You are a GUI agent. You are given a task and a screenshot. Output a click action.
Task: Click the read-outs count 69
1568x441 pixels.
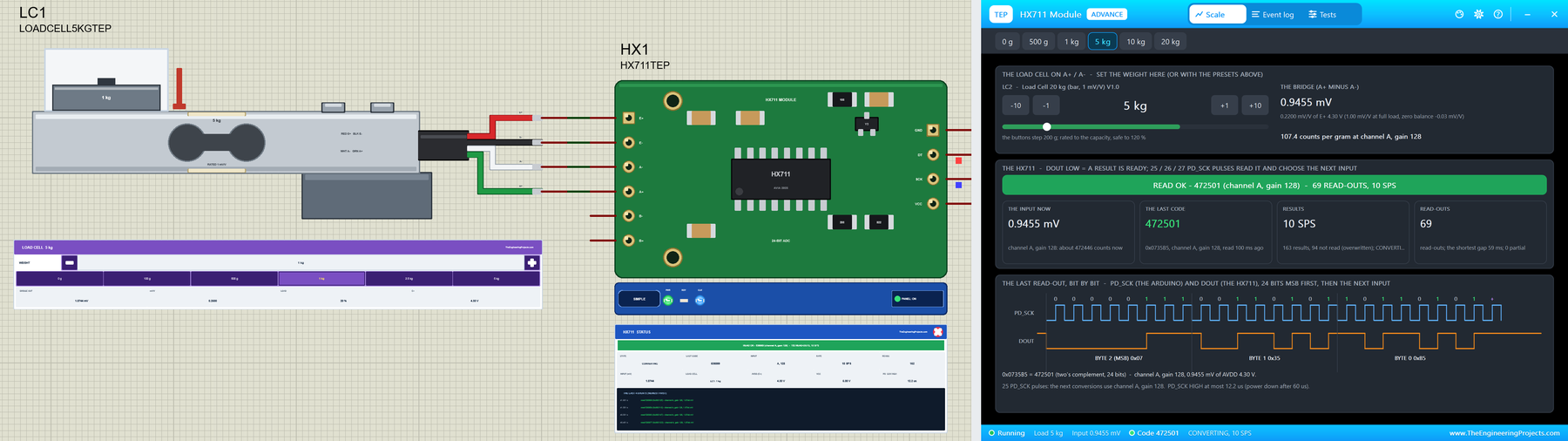(x=1426, y=224)
